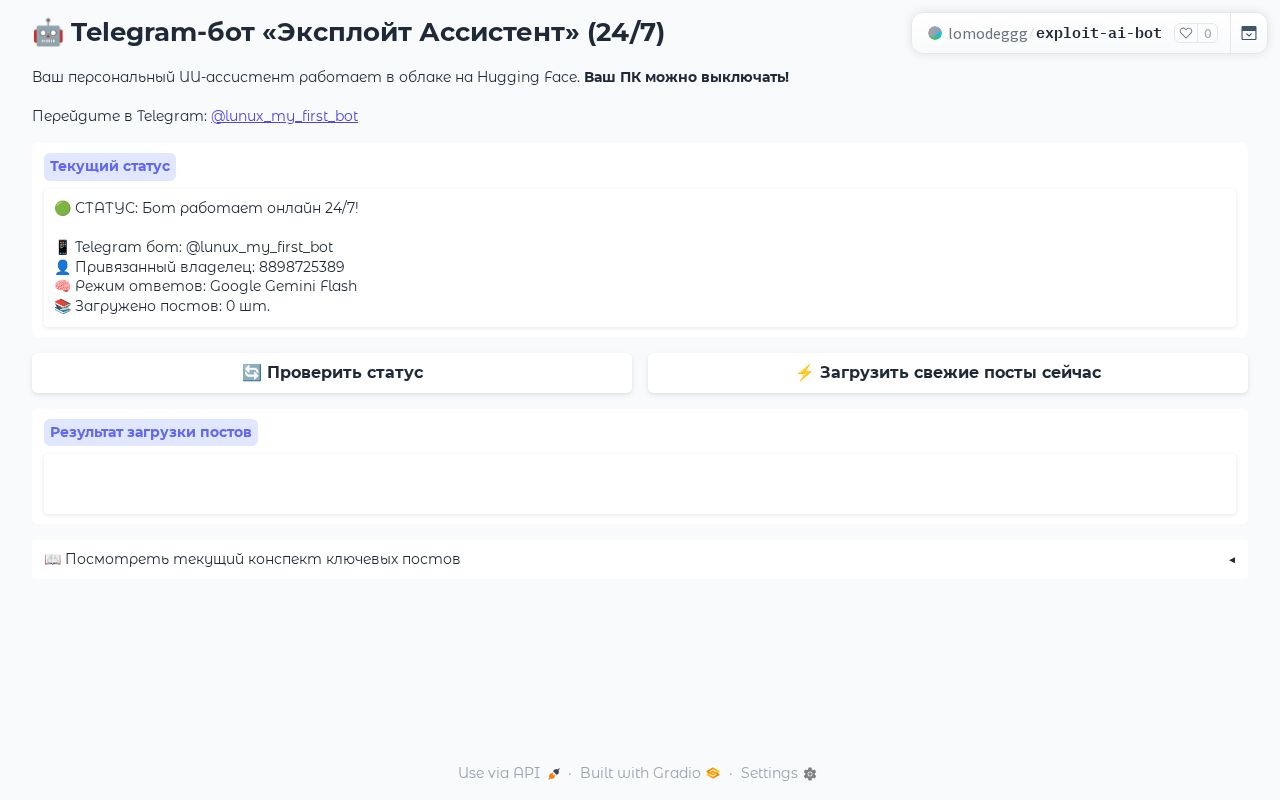1280x800 pixels.
Task: Open Settings from the footer
Action: (x=779, y=773)
